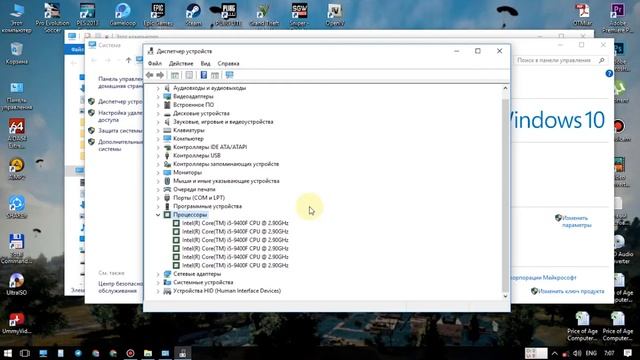Viewport: 640px width, 360px height.
Task: Select the Клавиатуры category icon
Action: (167, 130)
